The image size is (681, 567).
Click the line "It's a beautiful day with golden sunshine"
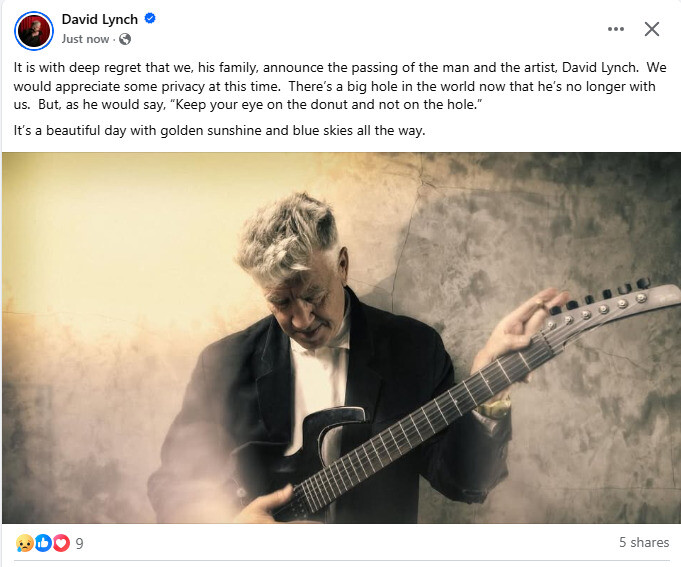[x=219, y=130]
